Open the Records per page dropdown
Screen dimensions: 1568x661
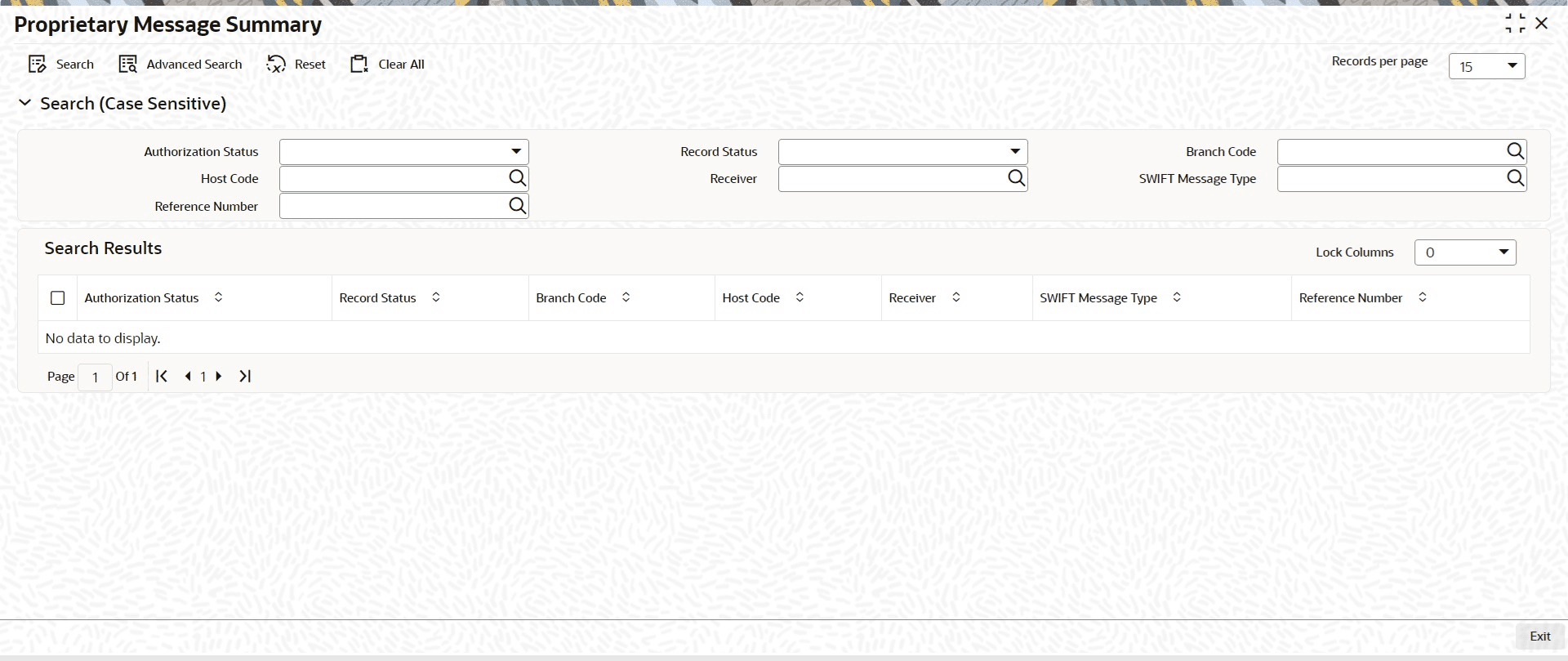coord(1486,66)
